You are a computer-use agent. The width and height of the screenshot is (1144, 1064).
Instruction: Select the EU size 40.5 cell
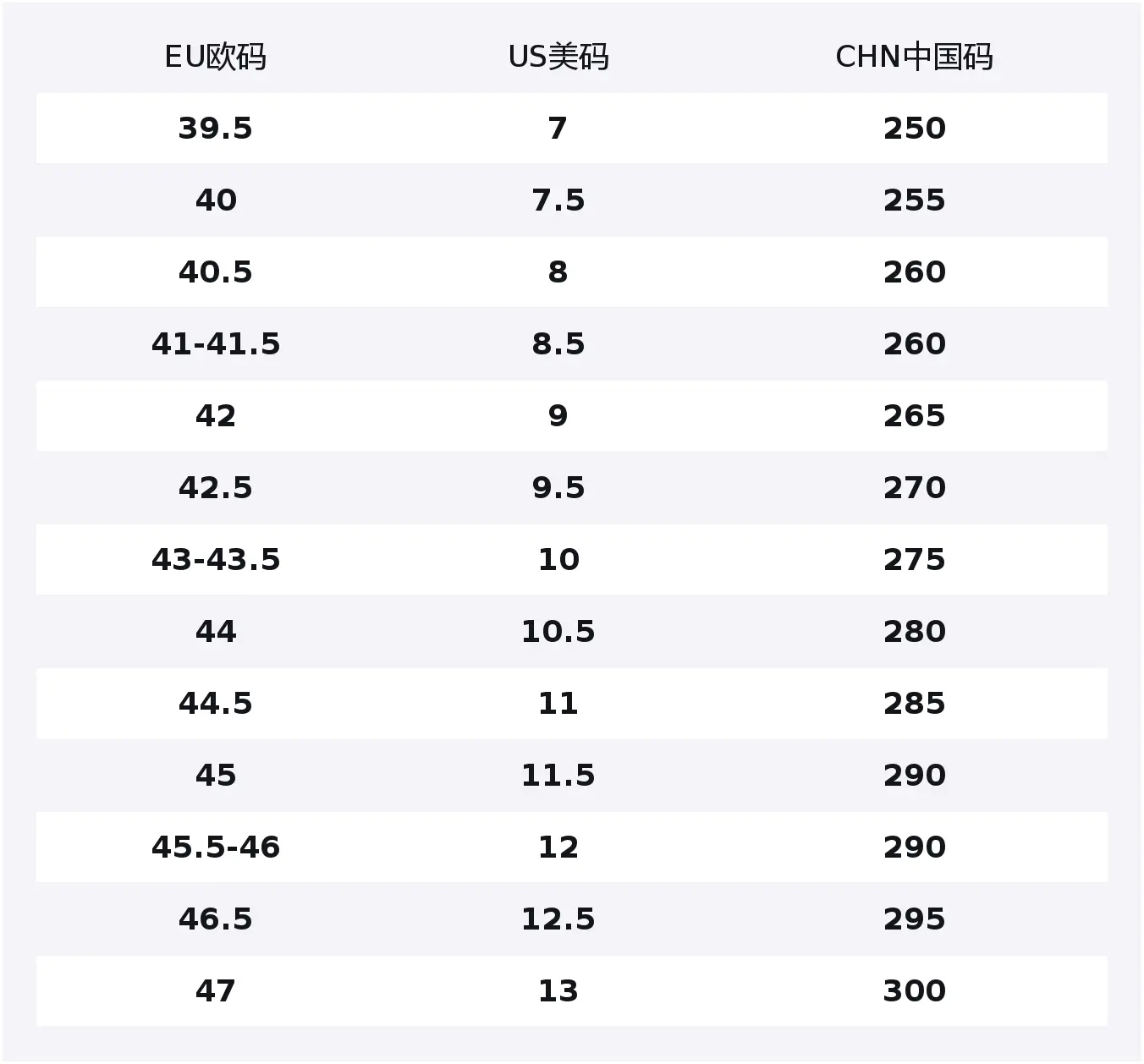(216, 272)
